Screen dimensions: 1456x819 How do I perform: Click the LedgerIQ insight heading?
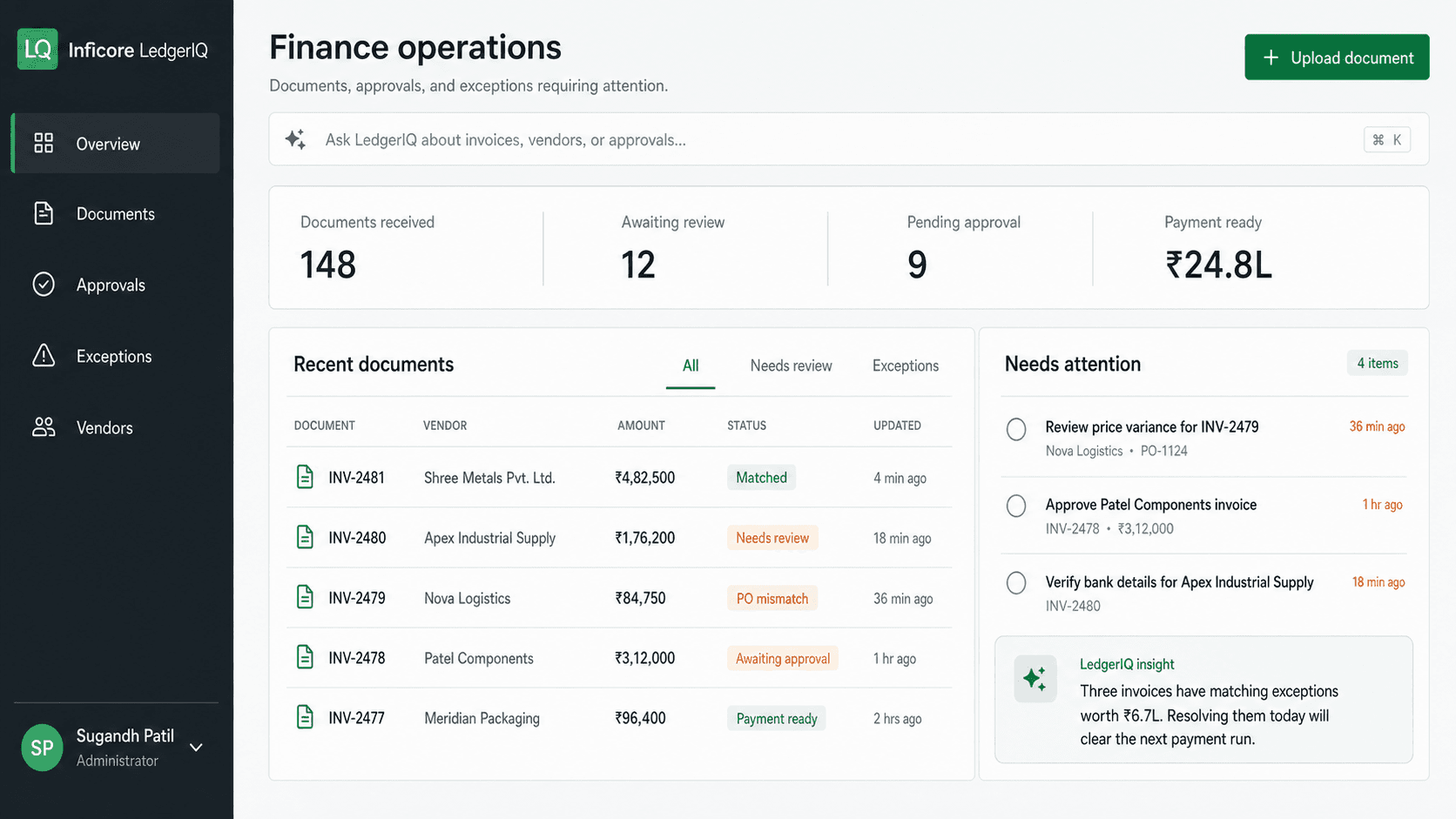1127,663
